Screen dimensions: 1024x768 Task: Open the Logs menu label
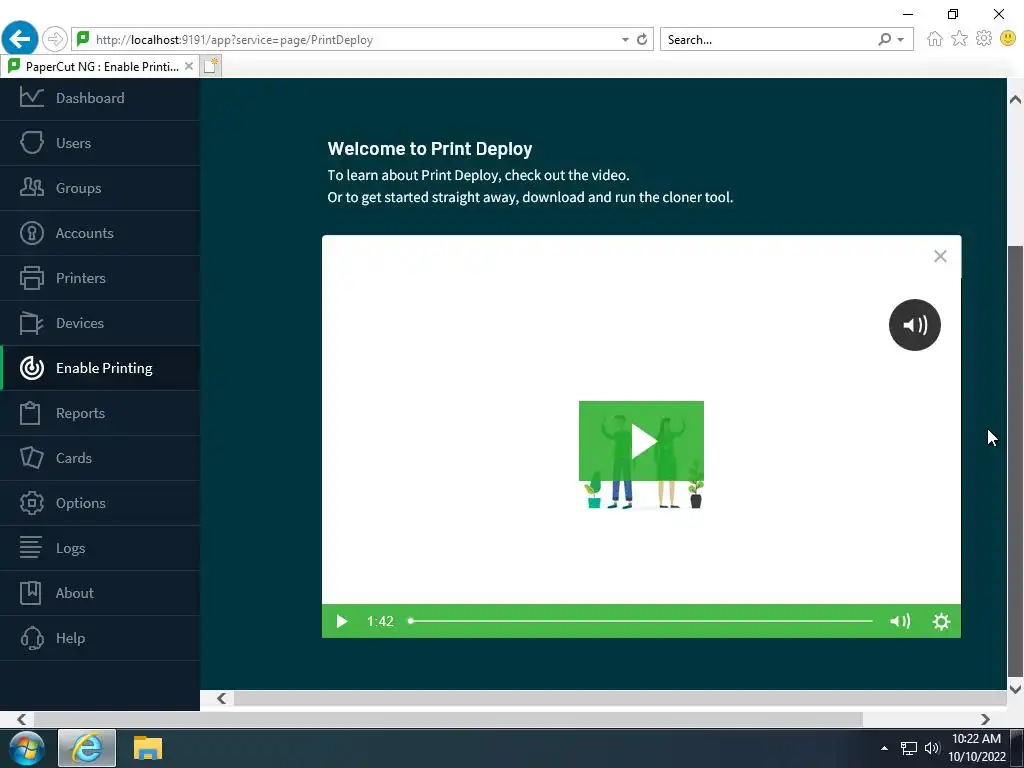tap(71, 549)
